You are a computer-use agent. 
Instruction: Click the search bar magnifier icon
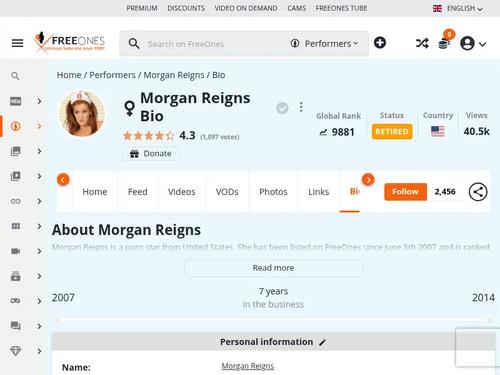(x=134, y=44)
